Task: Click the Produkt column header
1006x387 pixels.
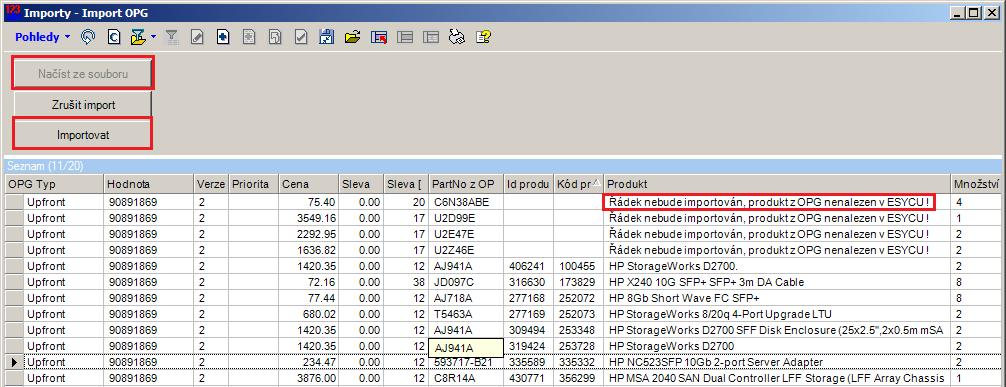Action: tap(776, 185)
